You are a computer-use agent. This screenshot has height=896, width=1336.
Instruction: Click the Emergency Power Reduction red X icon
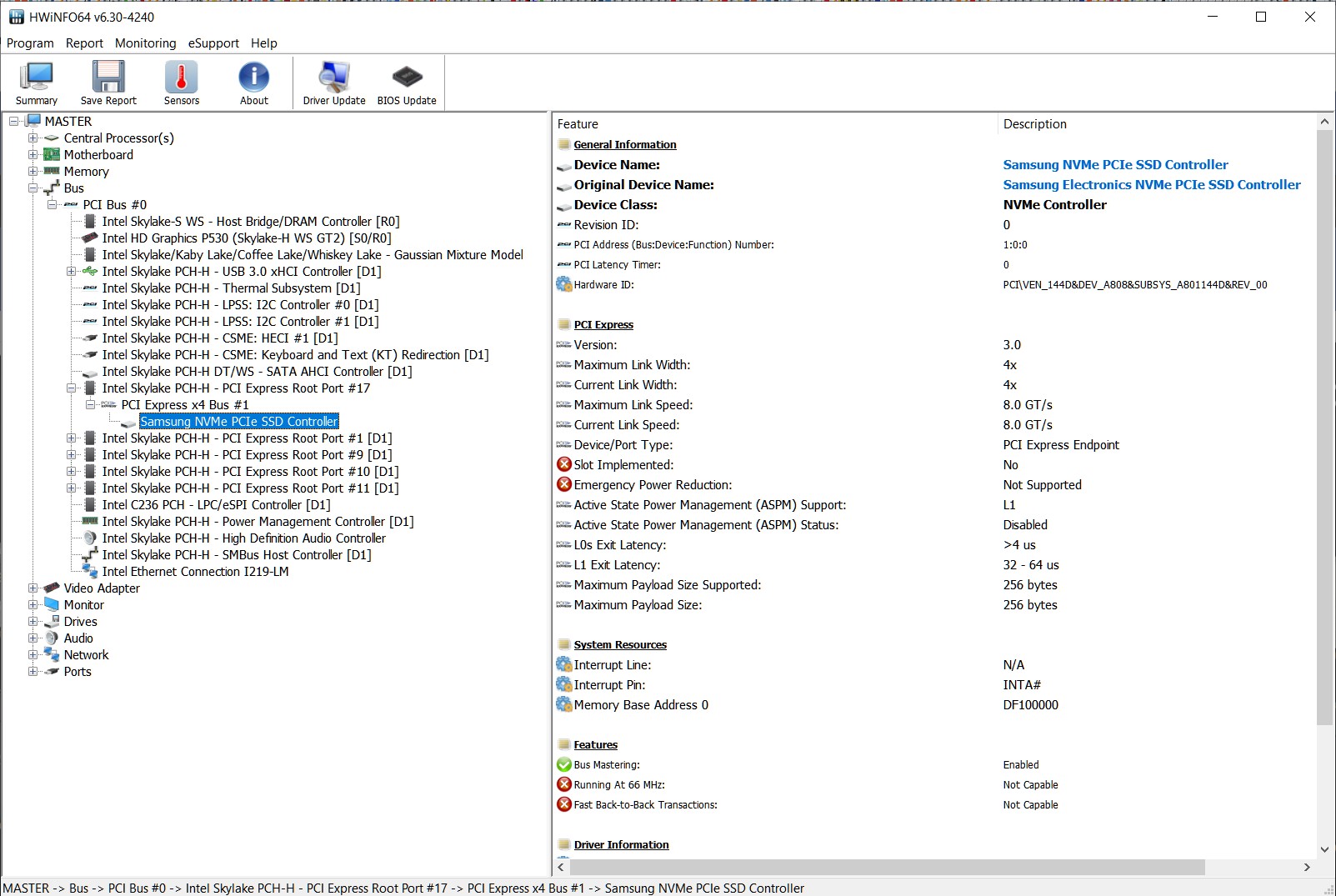[x=564, y=485]
